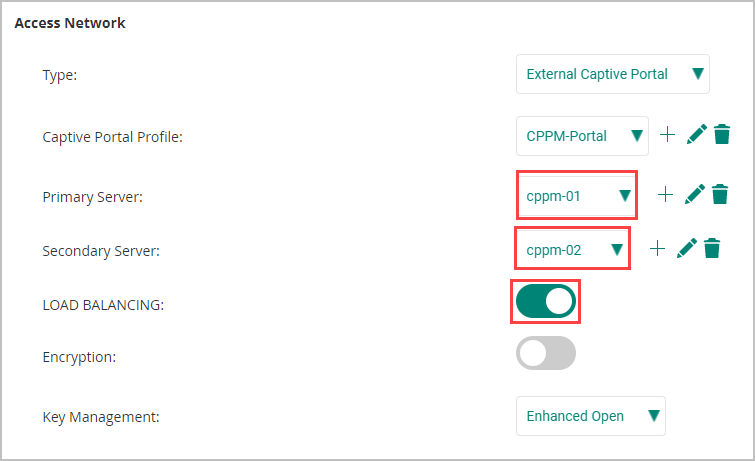755x461 pixels.
Task: Click the Encryption label text
Action: 79,357
